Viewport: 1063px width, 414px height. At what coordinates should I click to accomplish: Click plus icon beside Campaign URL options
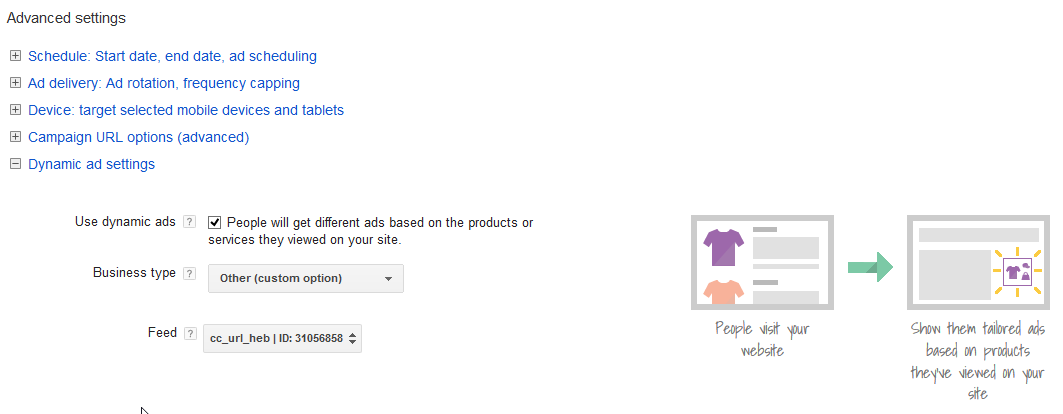point(16,137)
